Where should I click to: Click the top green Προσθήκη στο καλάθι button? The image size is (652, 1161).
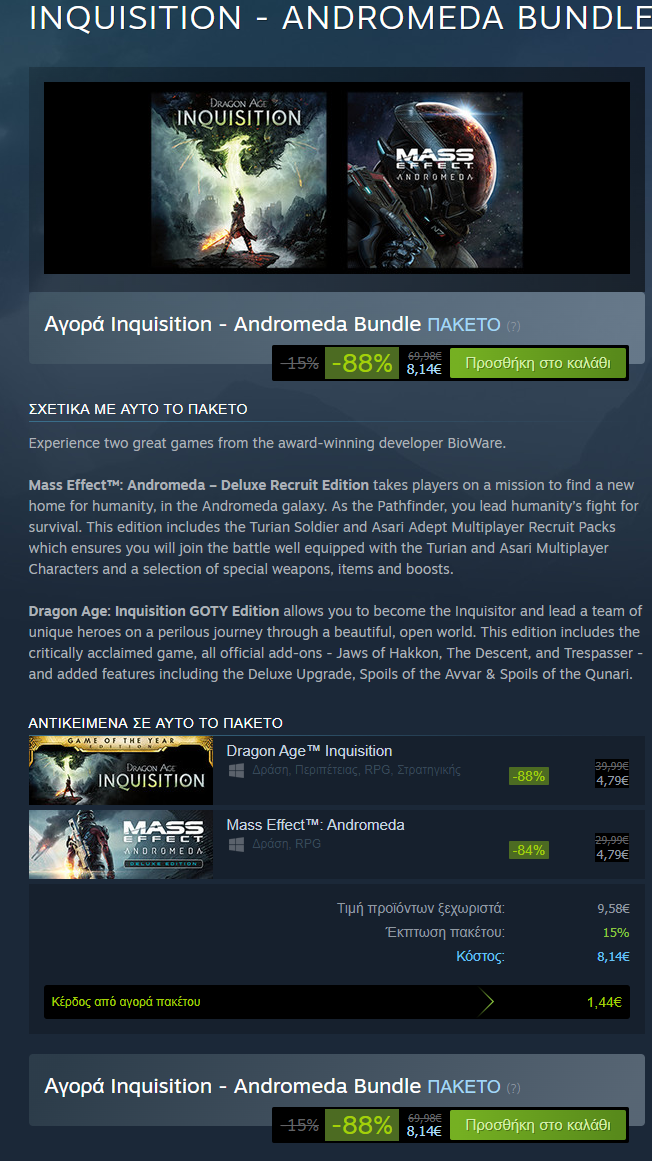537,363
